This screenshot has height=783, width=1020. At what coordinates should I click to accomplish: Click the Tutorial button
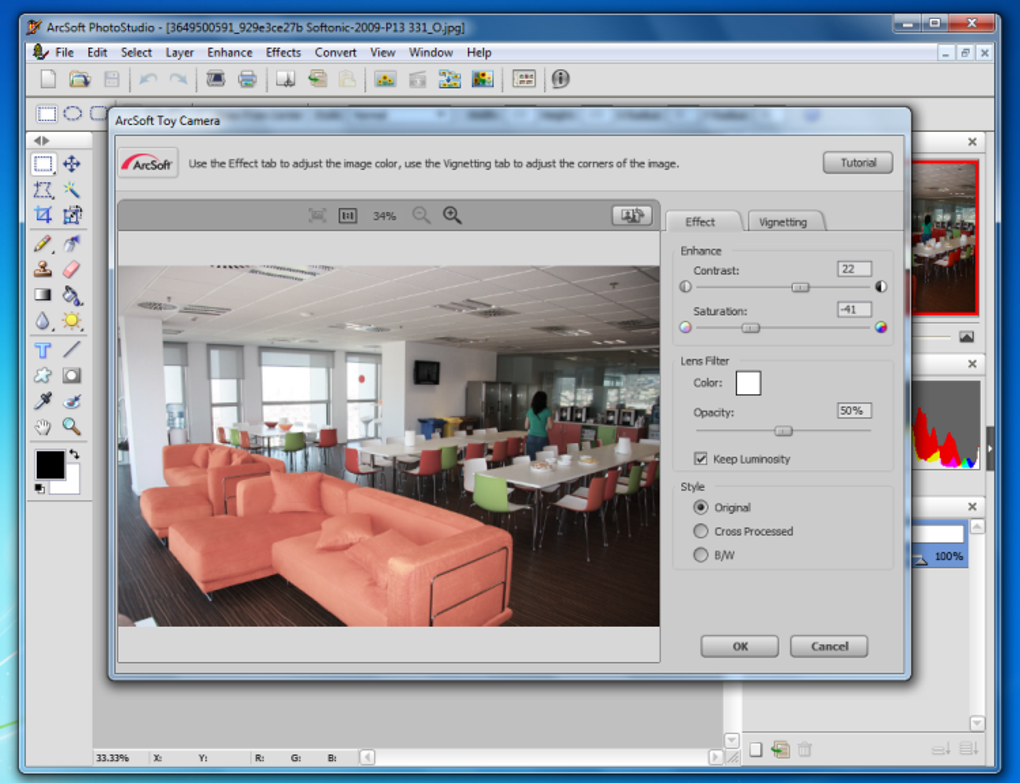[x=858, y=163]
